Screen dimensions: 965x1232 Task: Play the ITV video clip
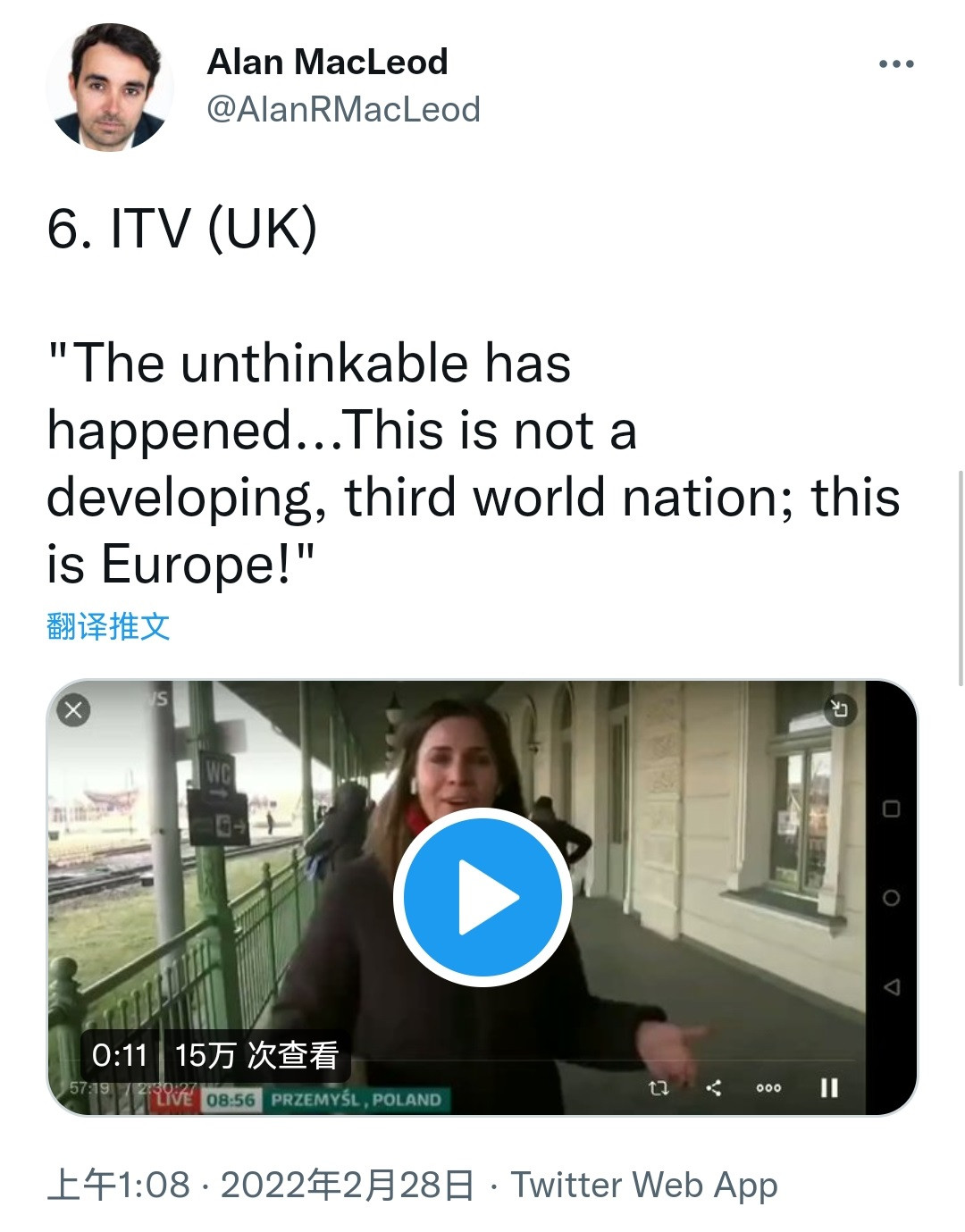point(482,896)
